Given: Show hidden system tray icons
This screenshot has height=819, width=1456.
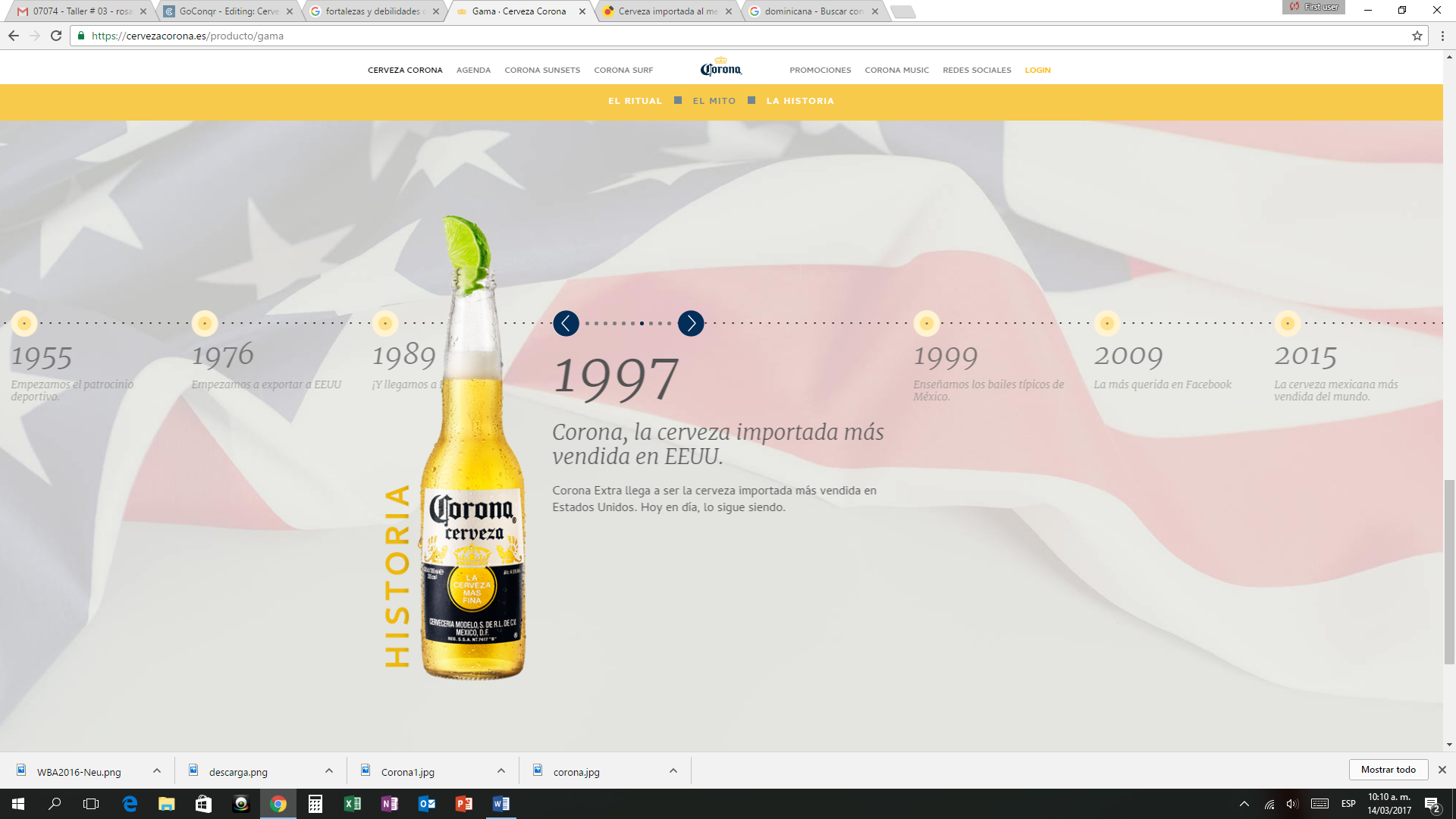Looking at the screenshot, I should (x=1244, y=804).
